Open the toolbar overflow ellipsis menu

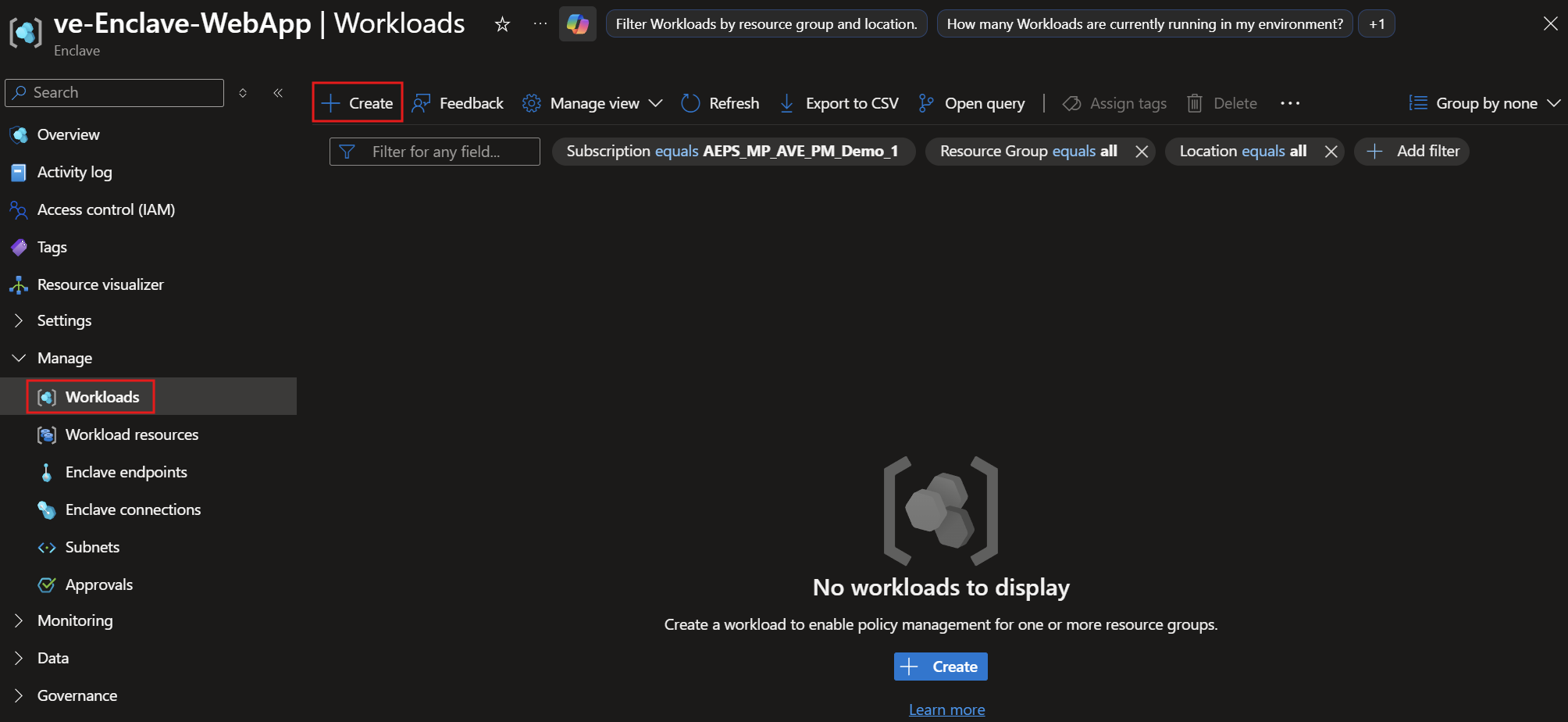tap(1290, 103)
